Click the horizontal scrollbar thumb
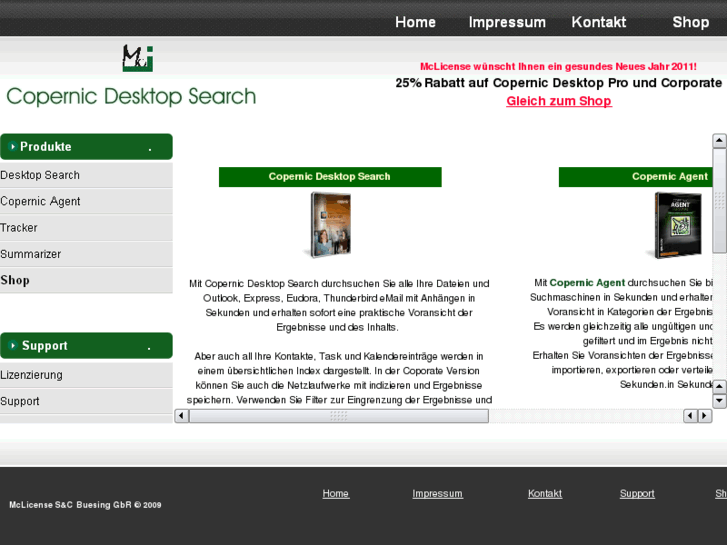The width and height of the screenshot is (727, 545). (x=339, y=416)
